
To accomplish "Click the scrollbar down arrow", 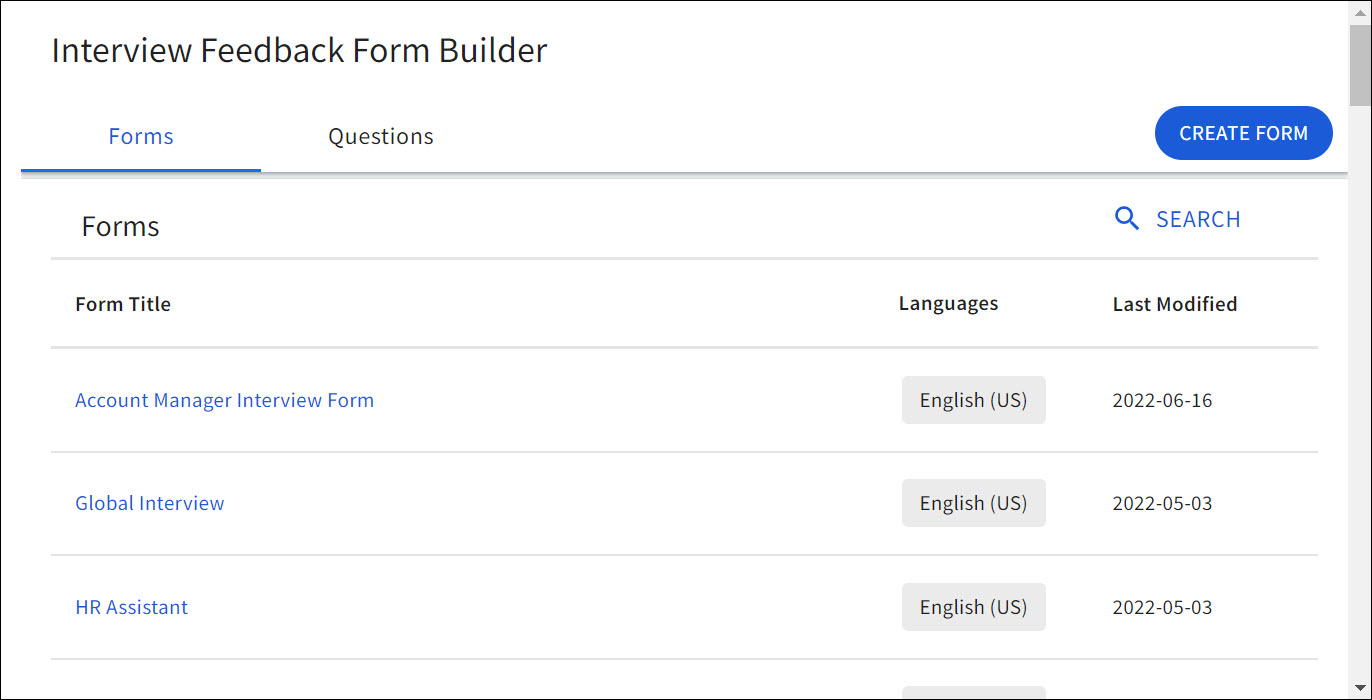I will [1362, 689].
